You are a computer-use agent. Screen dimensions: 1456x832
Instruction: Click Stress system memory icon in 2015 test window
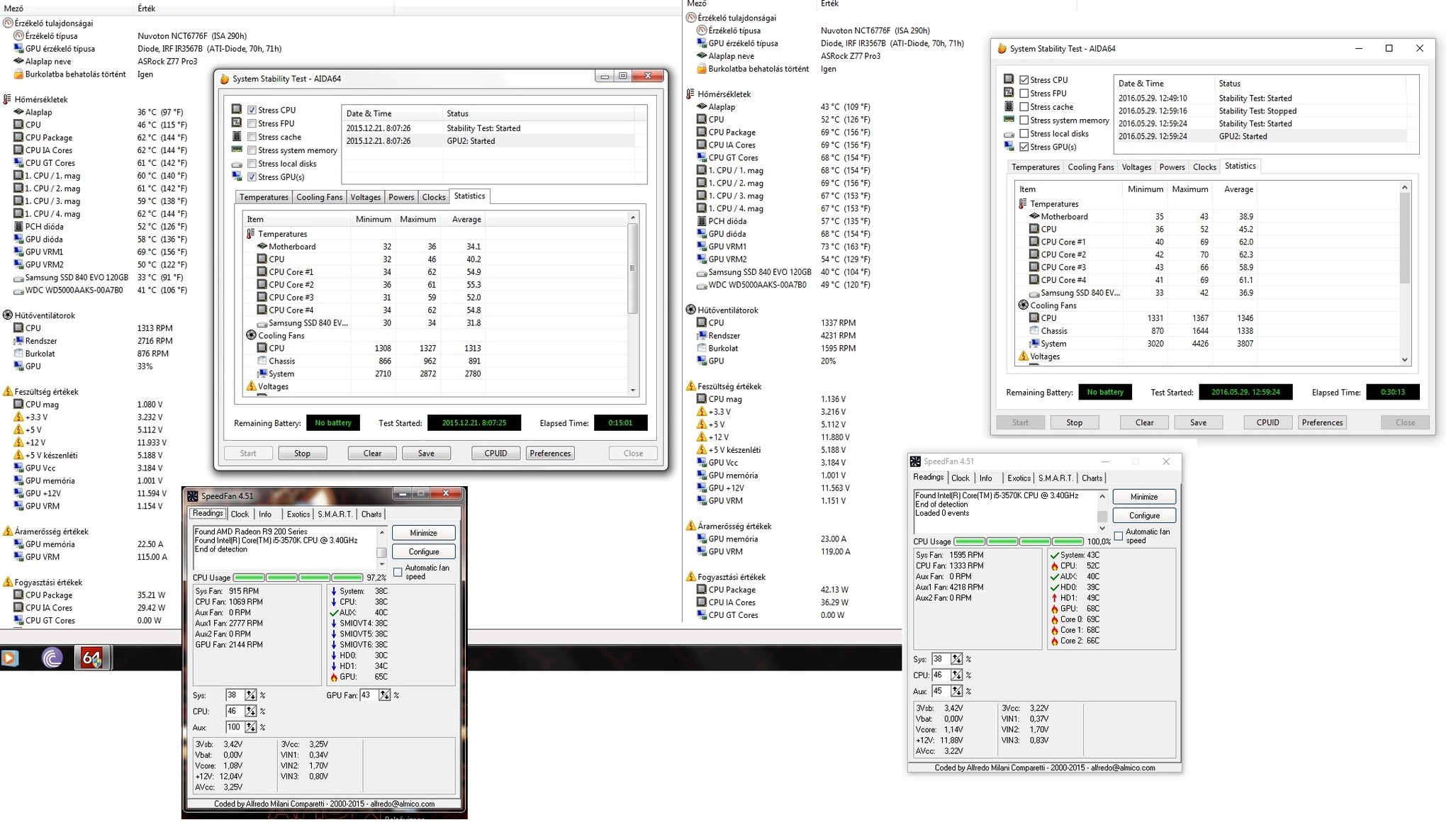[x=237, y=150]
